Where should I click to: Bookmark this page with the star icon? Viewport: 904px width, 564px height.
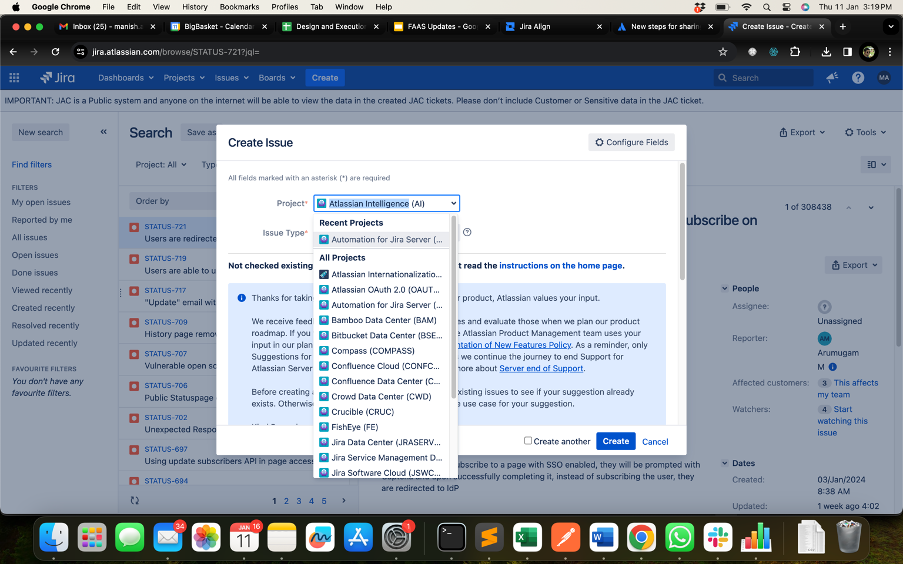(722, 52)
